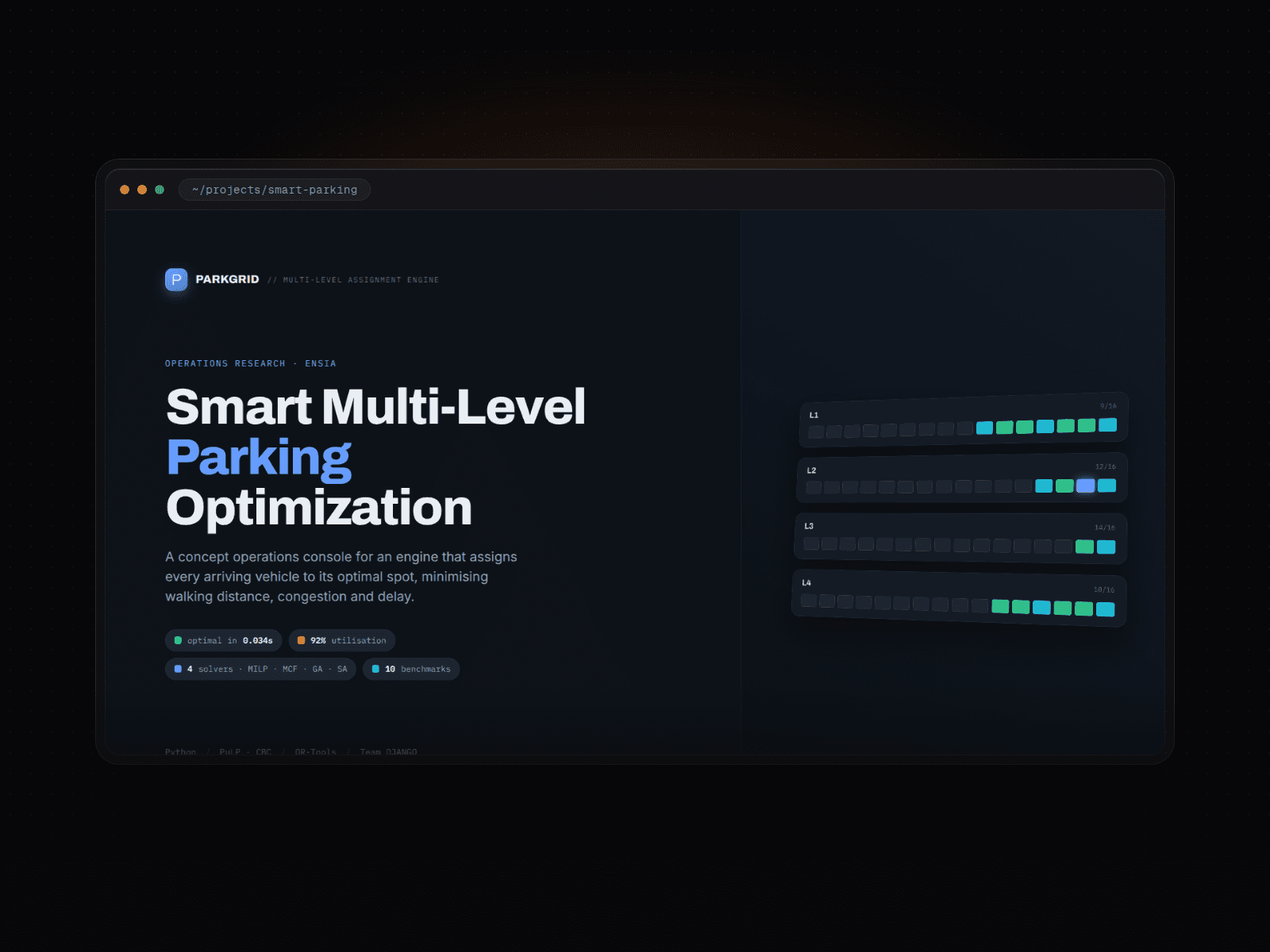Click the Smart Multi-Level headline line
The width and height of the screenshot is (1270, 952).
coord(375,407)
